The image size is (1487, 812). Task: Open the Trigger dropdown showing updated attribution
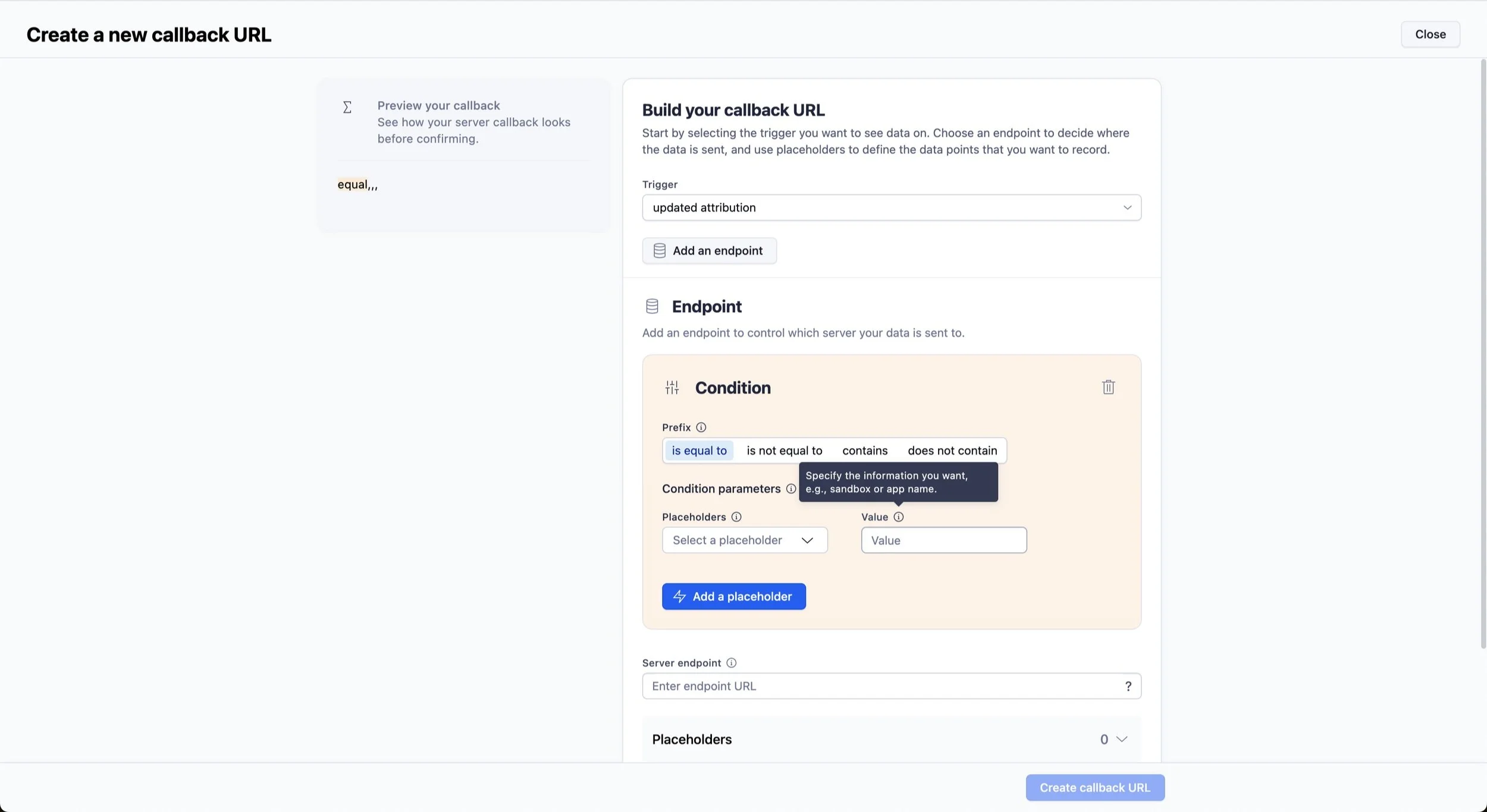coord(890,207)
